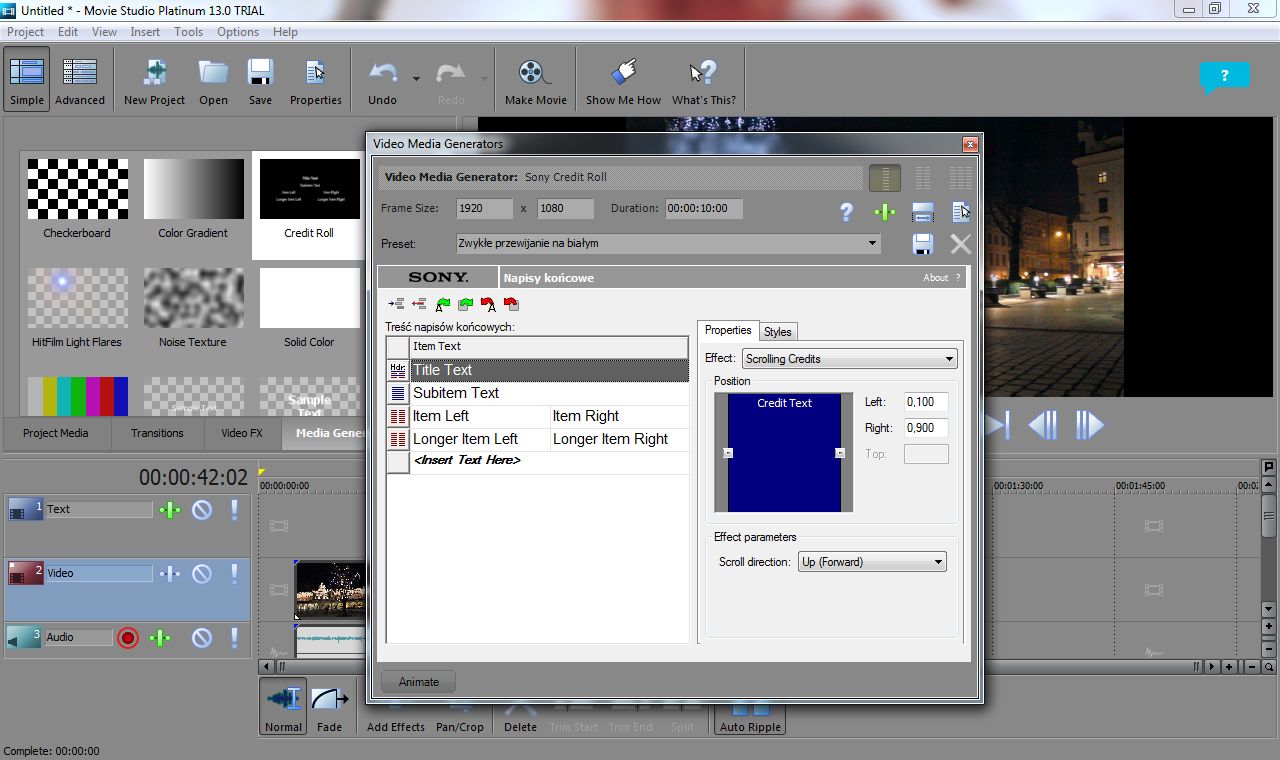Expand the Undo history dropdown arrow
Viewport: 1280px width, 760px height.
tap(416, 77)
